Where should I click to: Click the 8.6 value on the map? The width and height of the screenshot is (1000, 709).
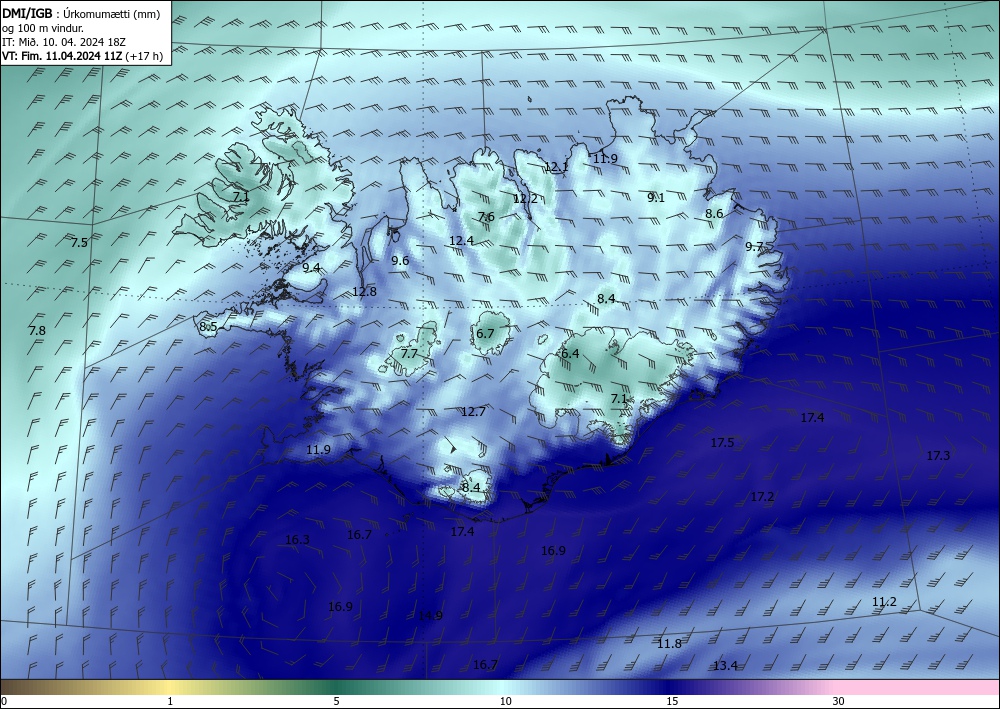[714, 214]
